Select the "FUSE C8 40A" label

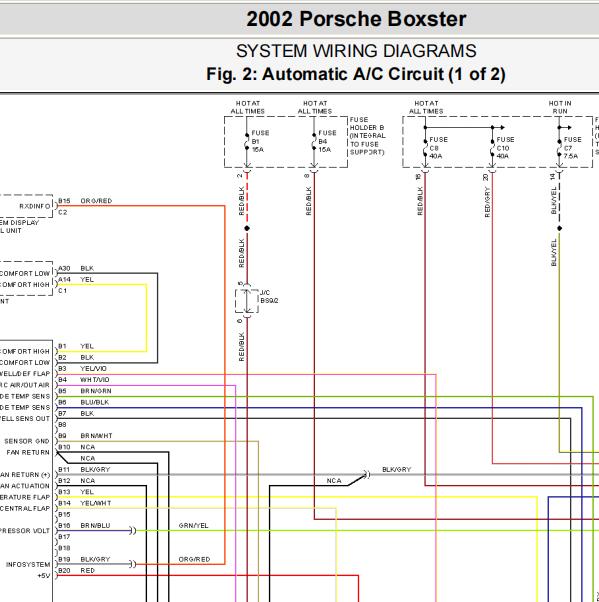pos(438,147)
